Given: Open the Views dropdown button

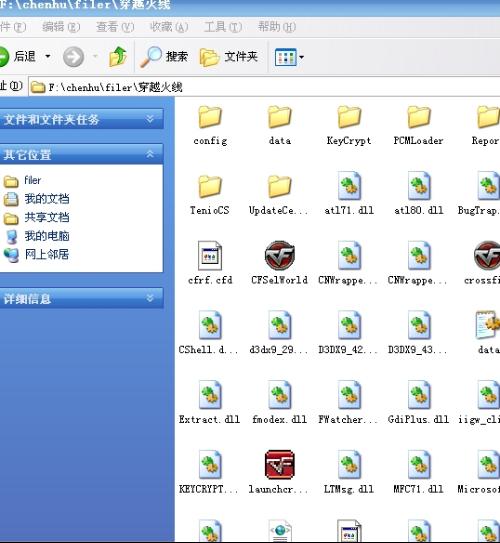Looking at the screenshot, I should pyautogui.click(x=289, y=57).
